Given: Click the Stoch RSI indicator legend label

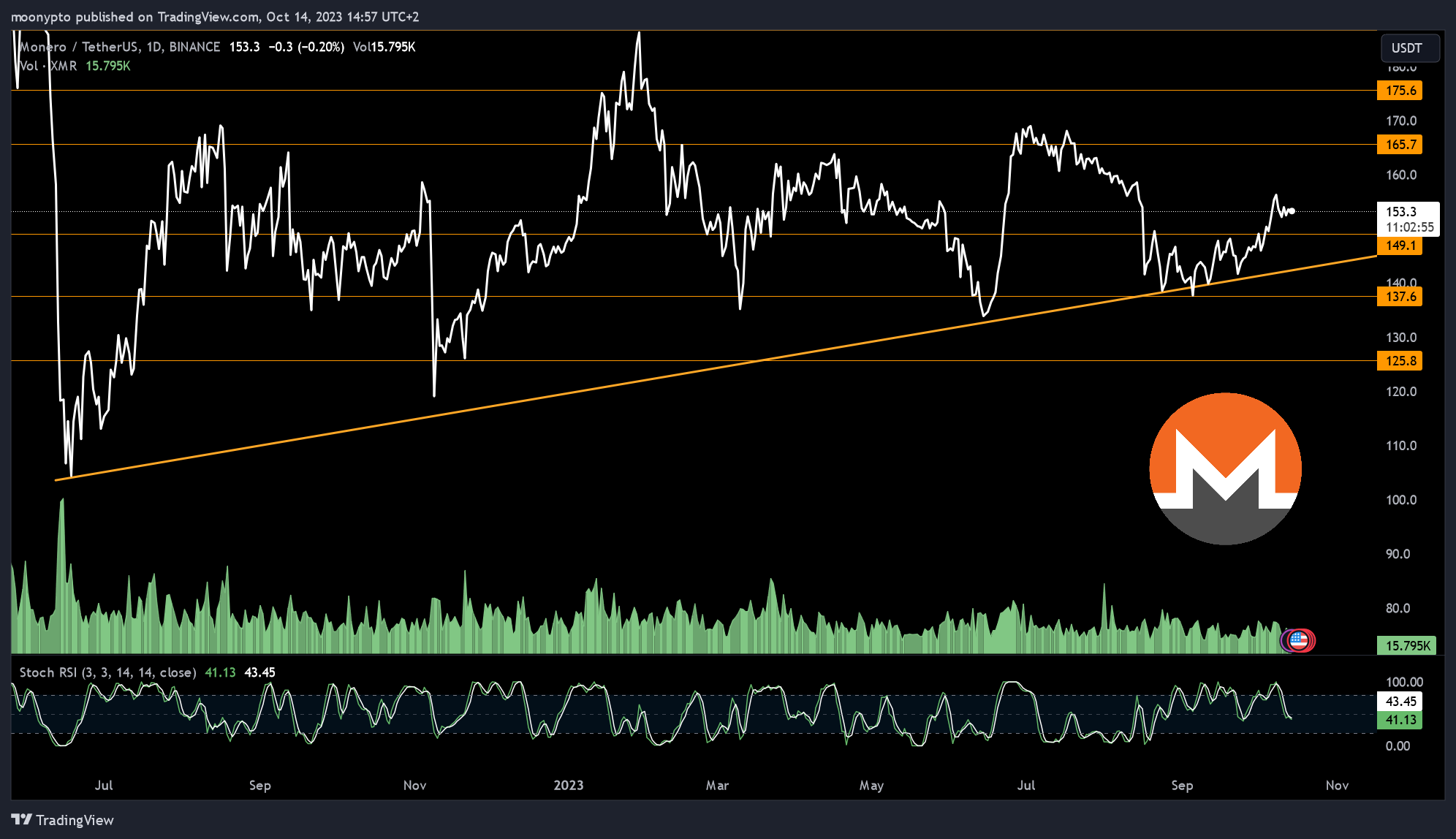Looking at the screenshot, I should [x=107, y=672].
